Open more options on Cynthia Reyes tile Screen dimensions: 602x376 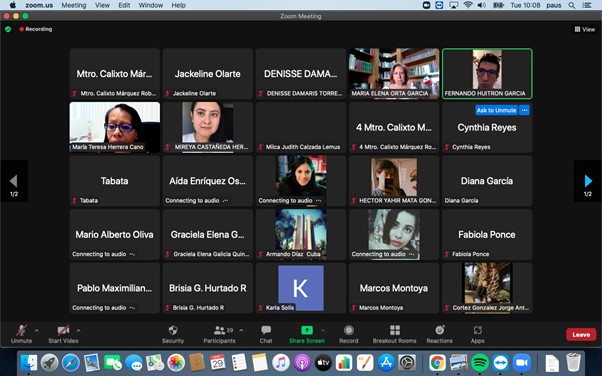(524, 110)
